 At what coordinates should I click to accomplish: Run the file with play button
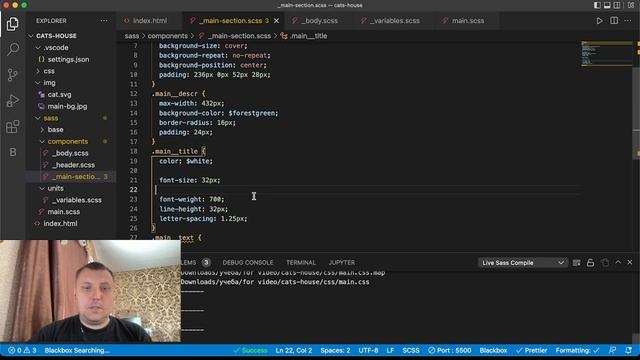[599, 21]
